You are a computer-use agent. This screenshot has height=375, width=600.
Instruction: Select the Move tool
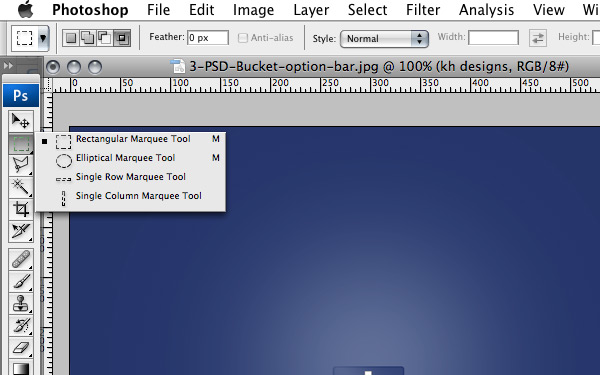pos(21,121)
